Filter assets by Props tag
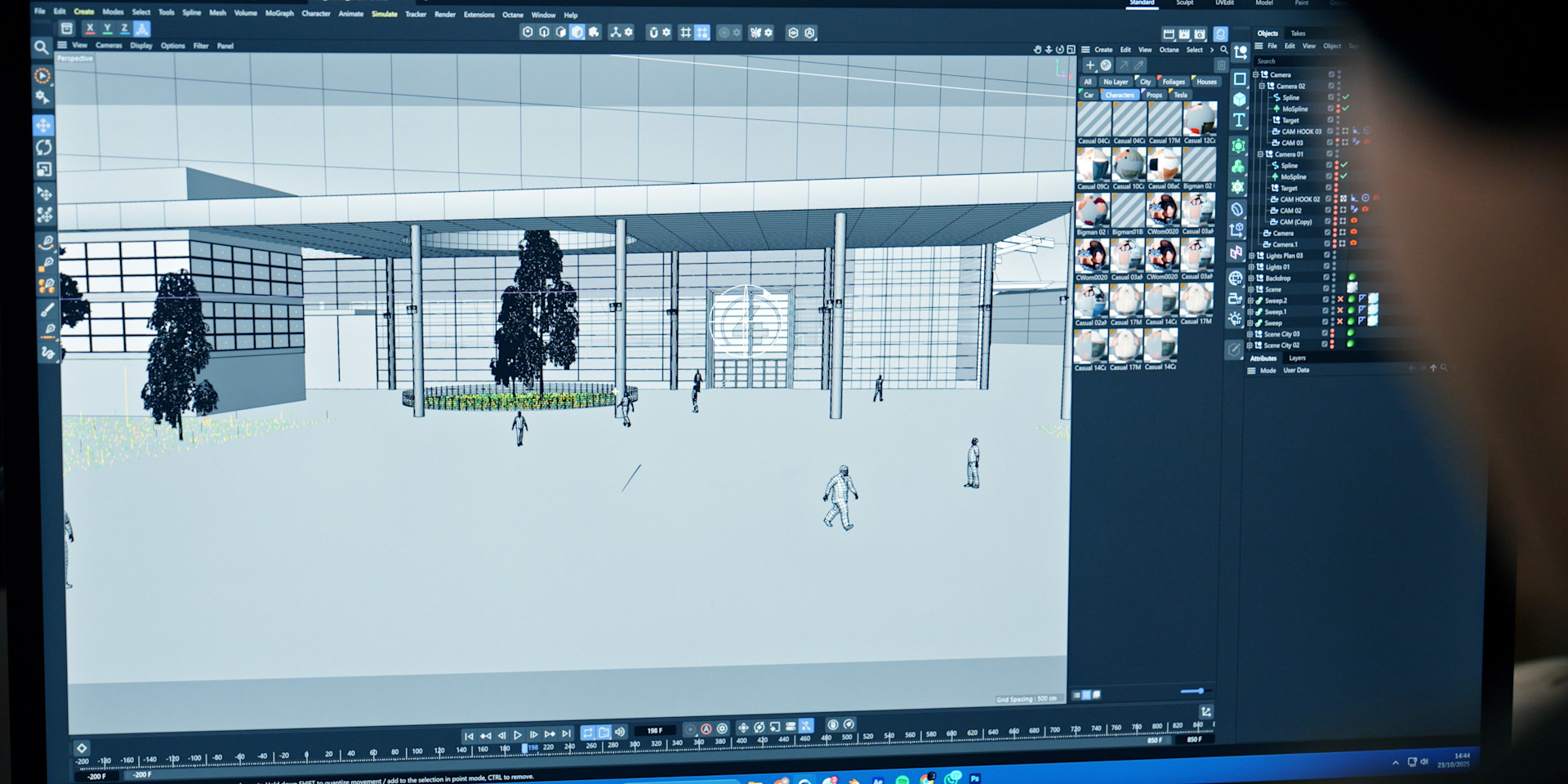 (x=1154, y=95)
